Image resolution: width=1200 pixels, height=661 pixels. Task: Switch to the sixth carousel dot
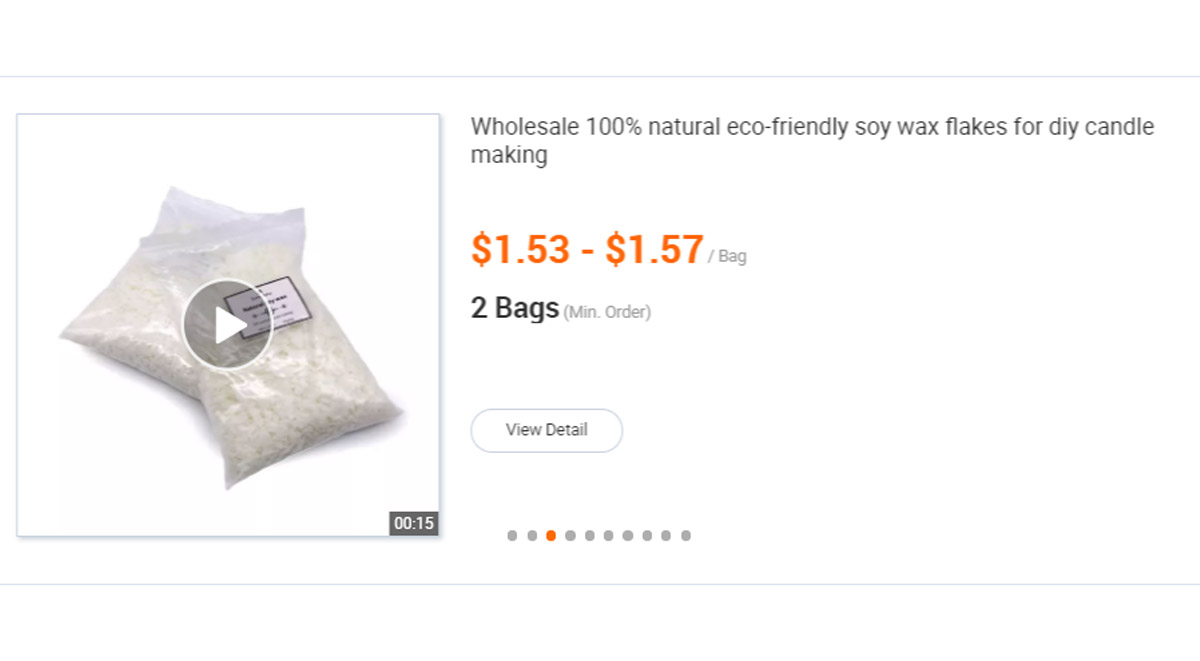tap(609, 536)
